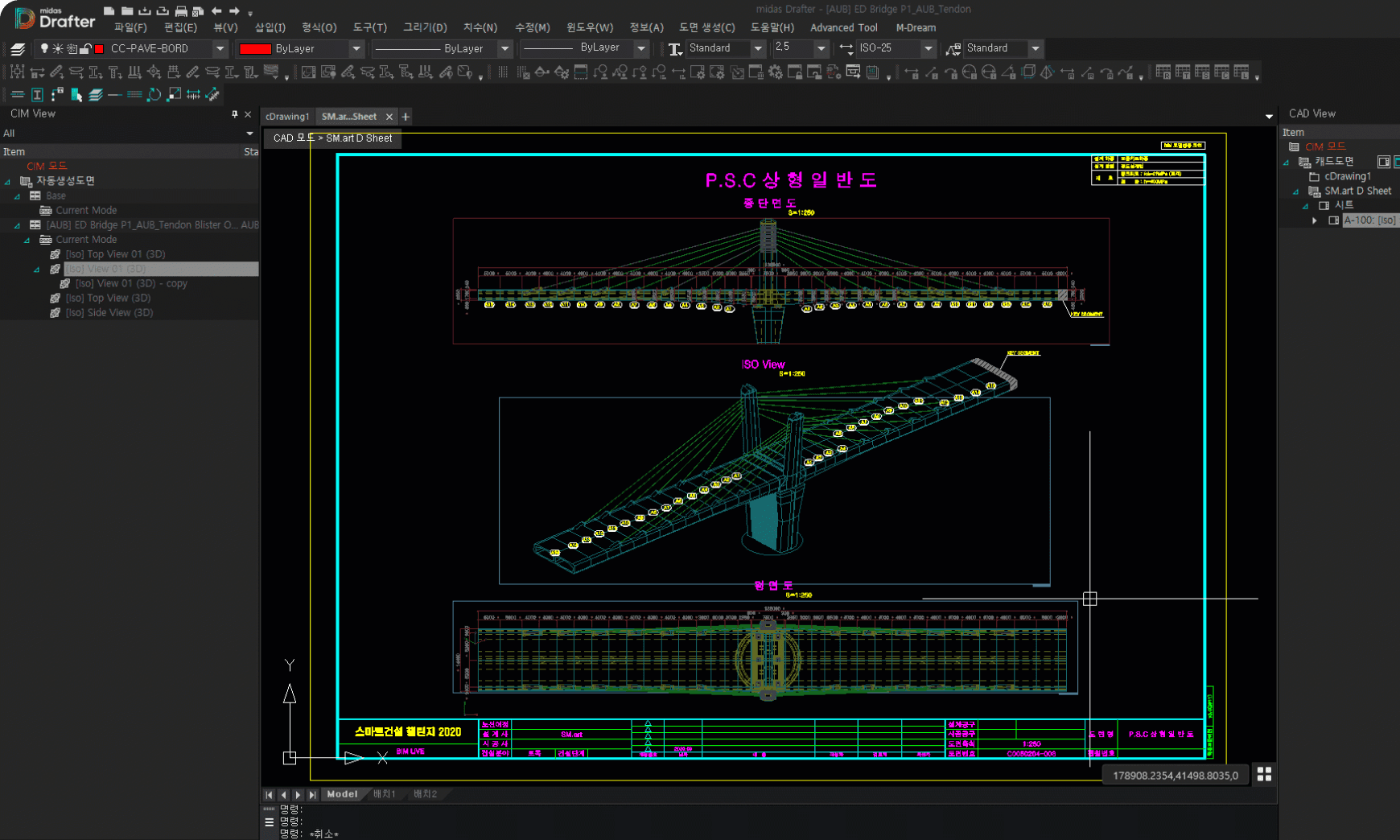Click the table C icon in toolbar
The height and width of the screenshot is (840, 1400).
[x=1221, y=72]
